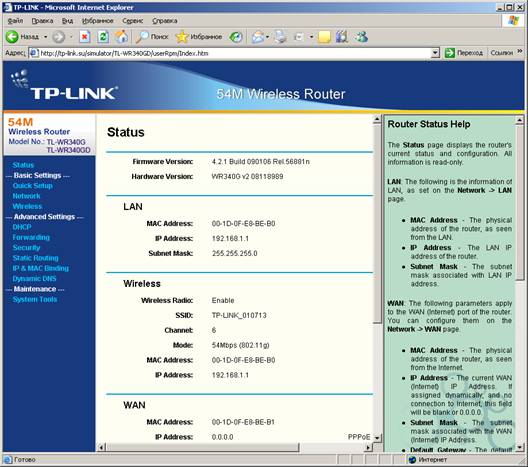This screenshot has height=467, width=528.
Task: Open the Status page in sidebar
Action: point(23,165)
